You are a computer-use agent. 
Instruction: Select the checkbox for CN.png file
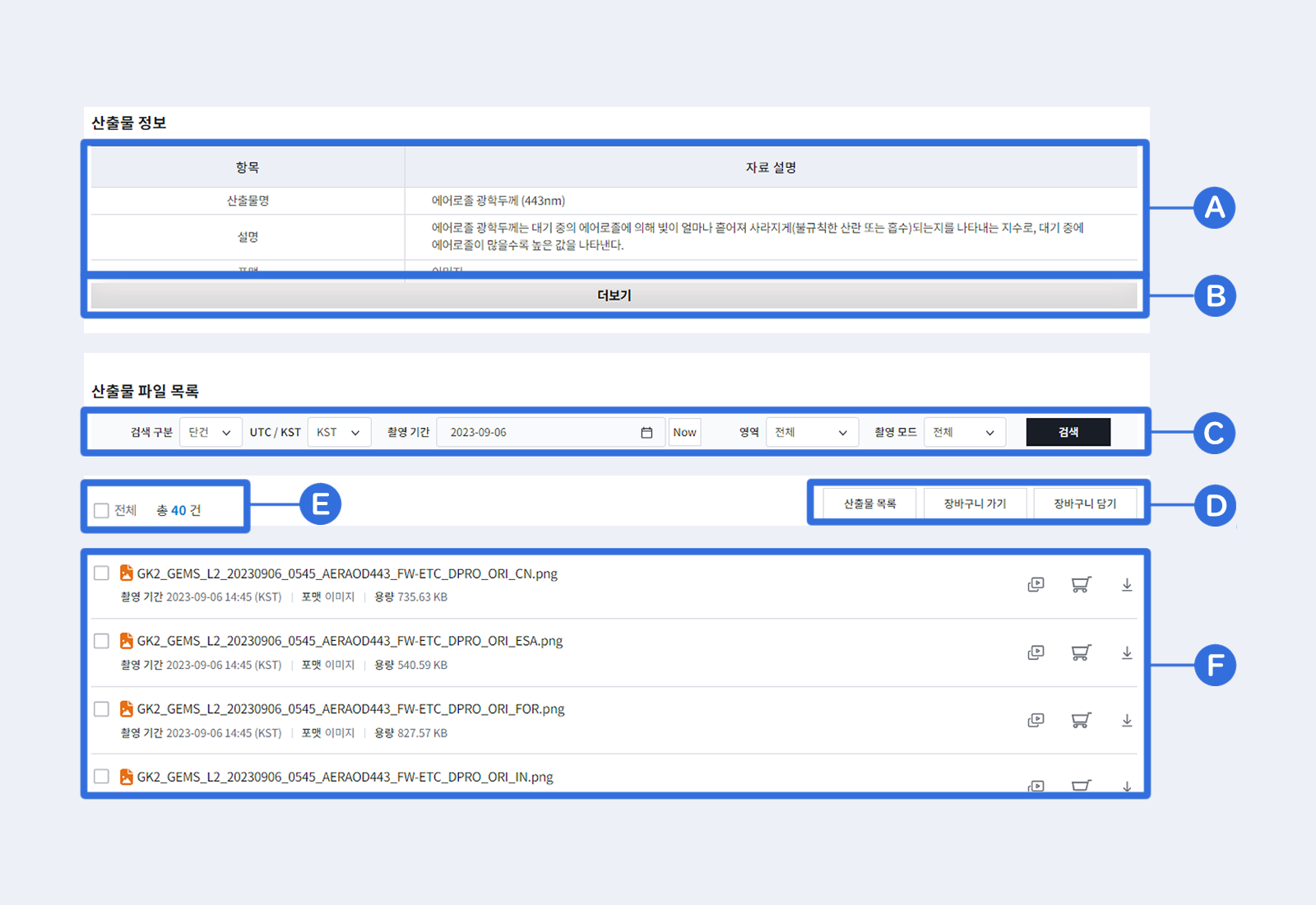pos(101,573)
